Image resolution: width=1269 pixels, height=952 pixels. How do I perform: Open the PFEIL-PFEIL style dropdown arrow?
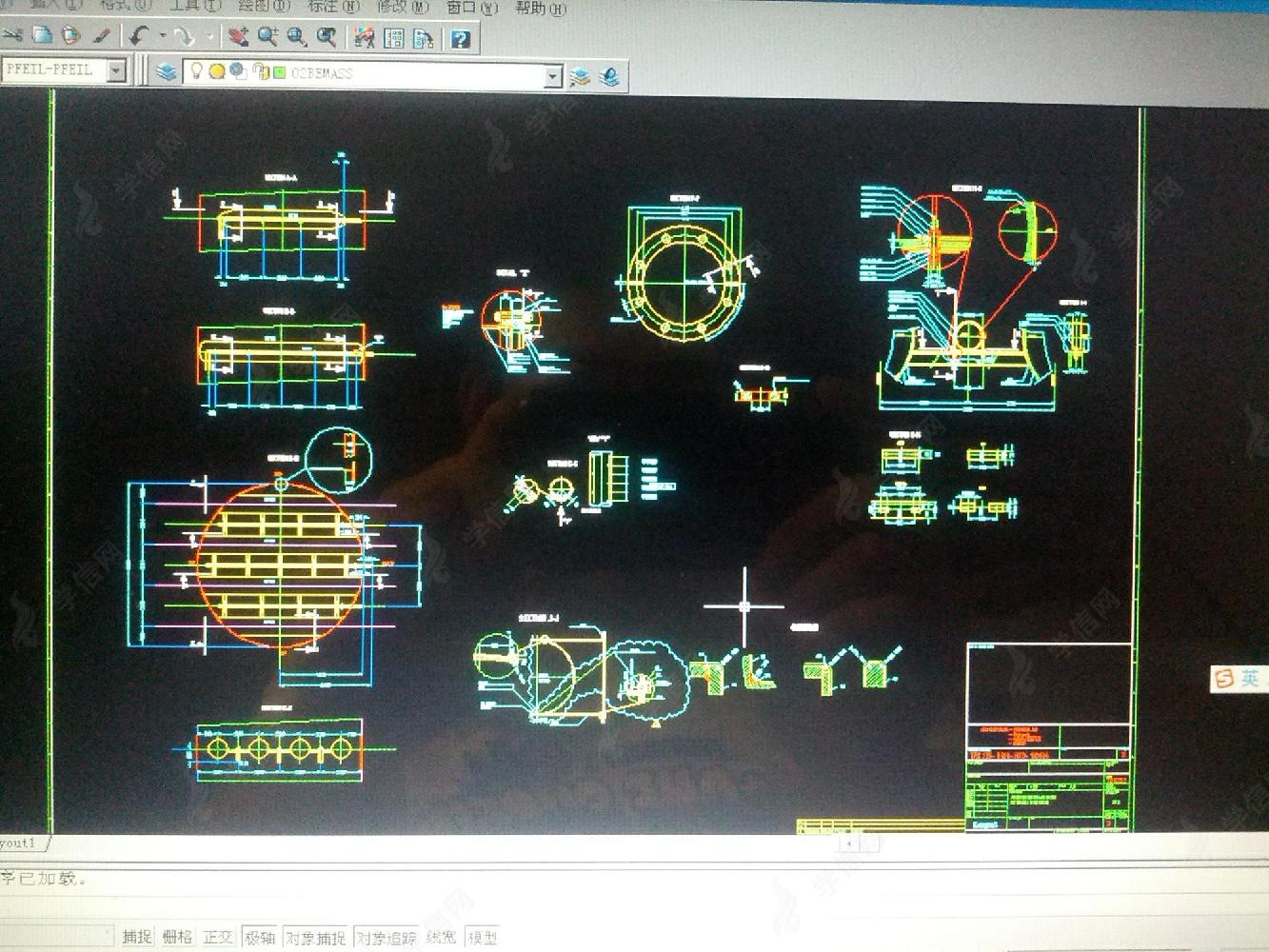pyautogui.click(x=116, y=70)
